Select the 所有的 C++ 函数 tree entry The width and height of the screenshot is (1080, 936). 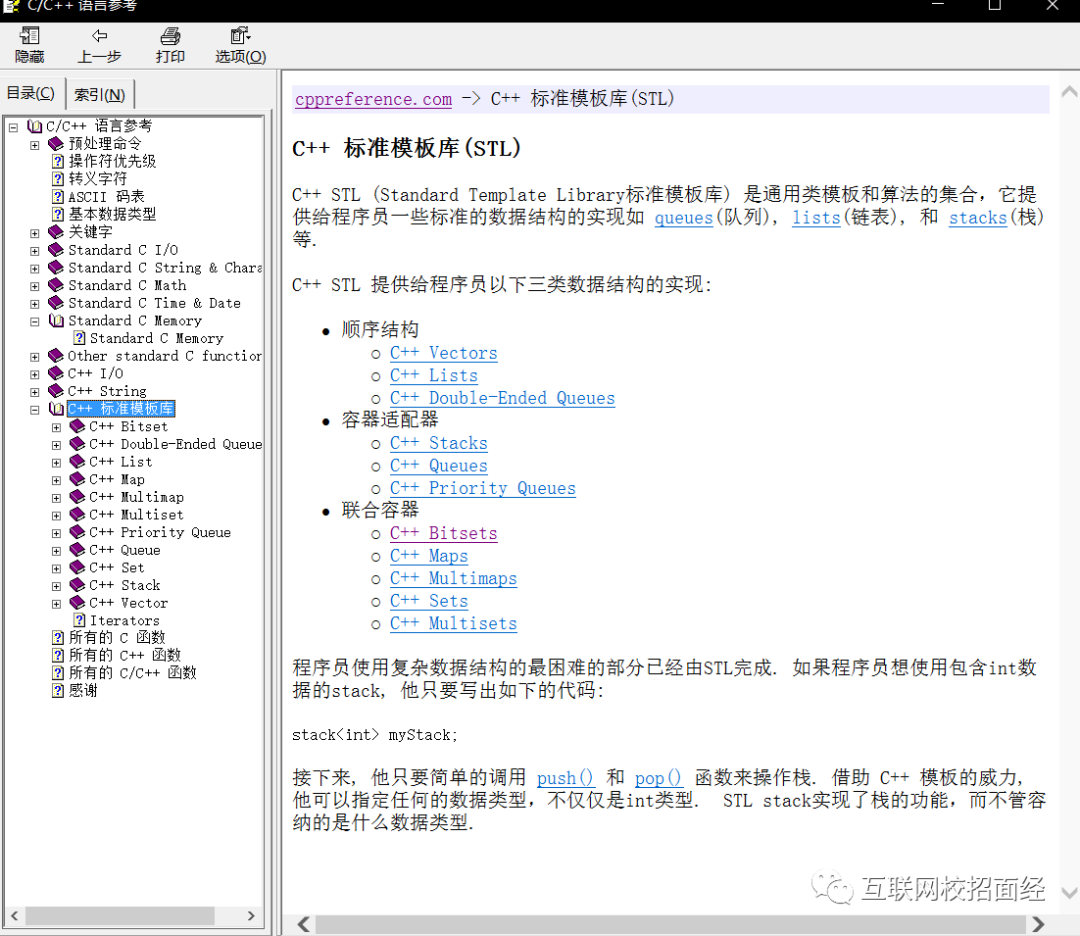125,655
